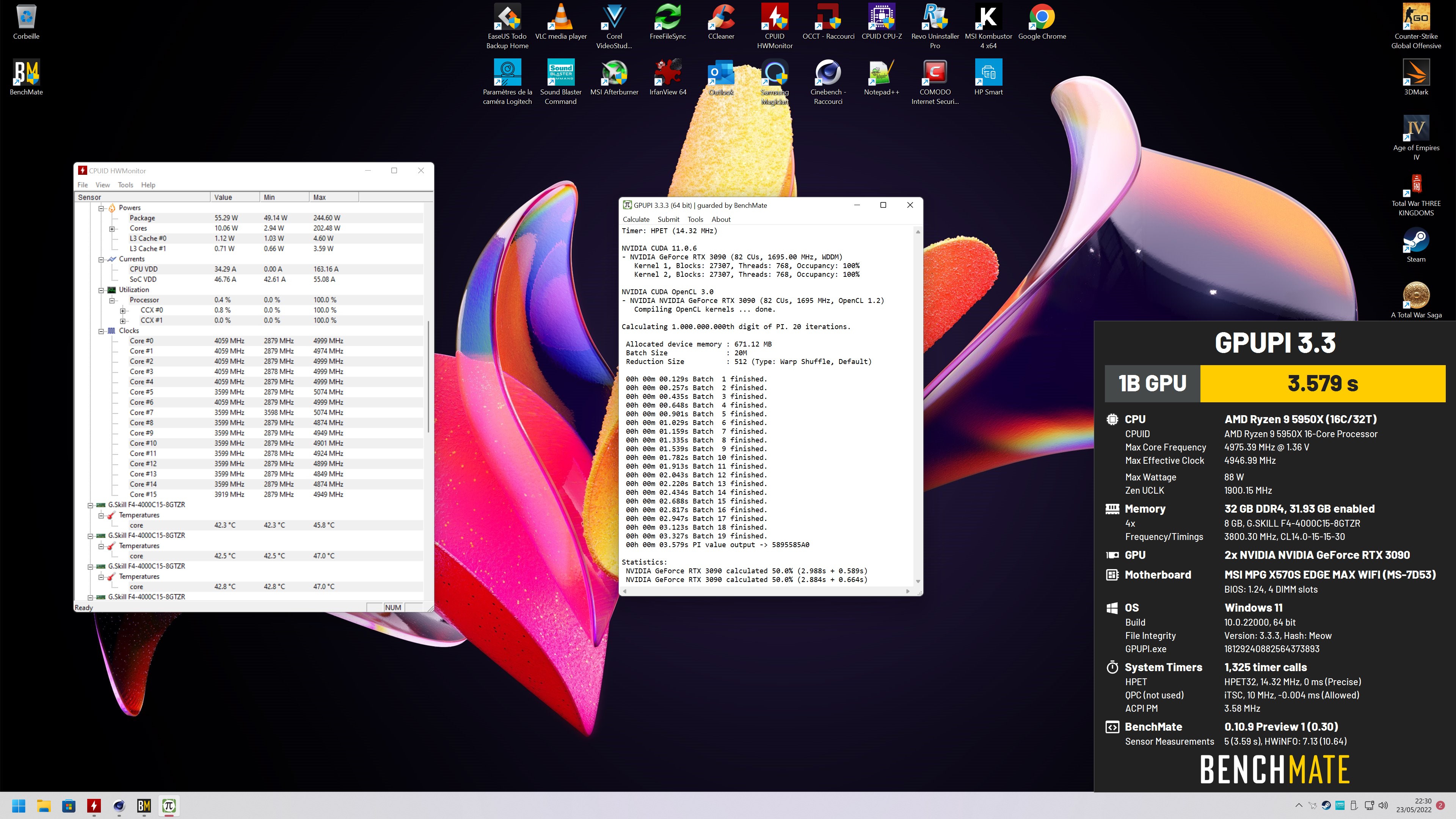Launch the MSI Kombustor 4 x64 shortcut
Image resolution: width=1456 pixels, height=819 pixels.
(x=988, y=27)
